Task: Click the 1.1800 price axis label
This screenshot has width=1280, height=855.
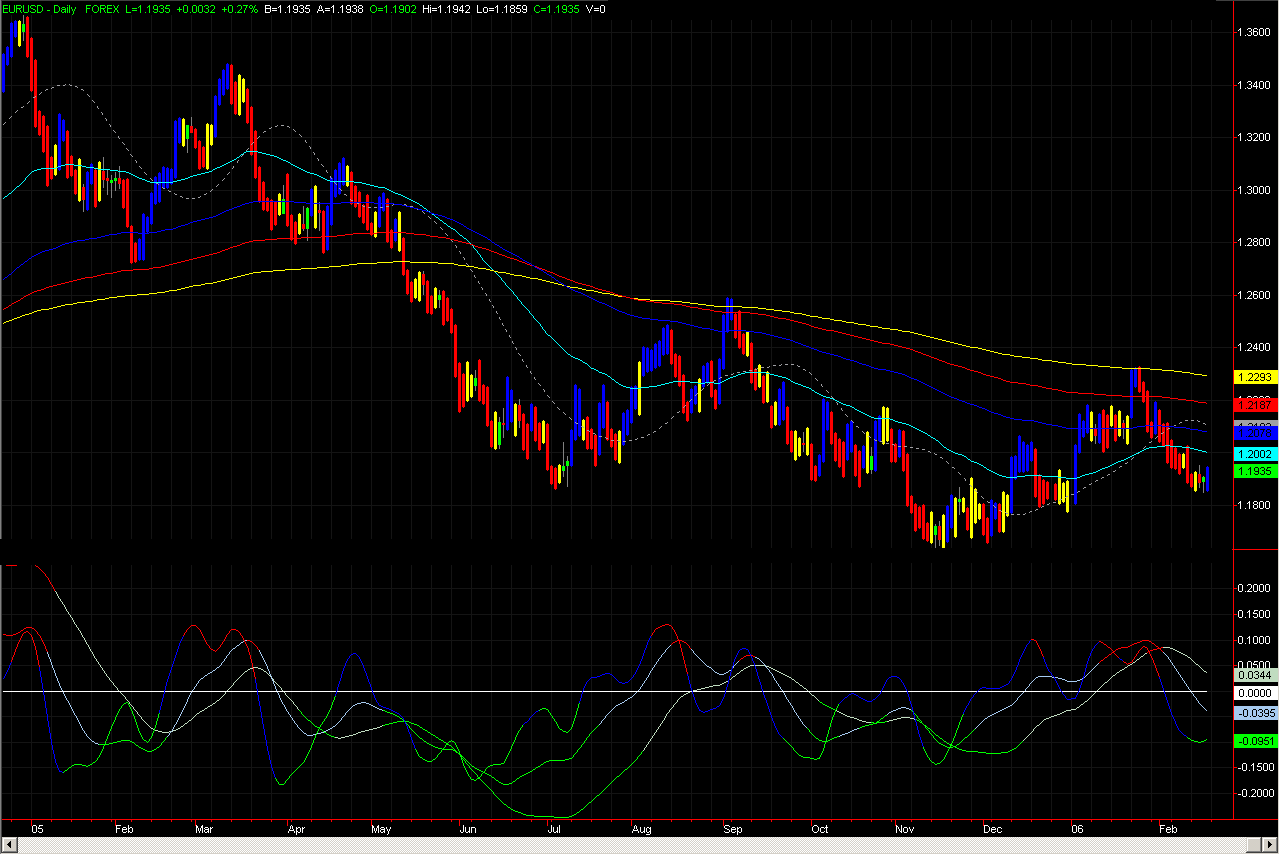Action: pos(1254,505)
